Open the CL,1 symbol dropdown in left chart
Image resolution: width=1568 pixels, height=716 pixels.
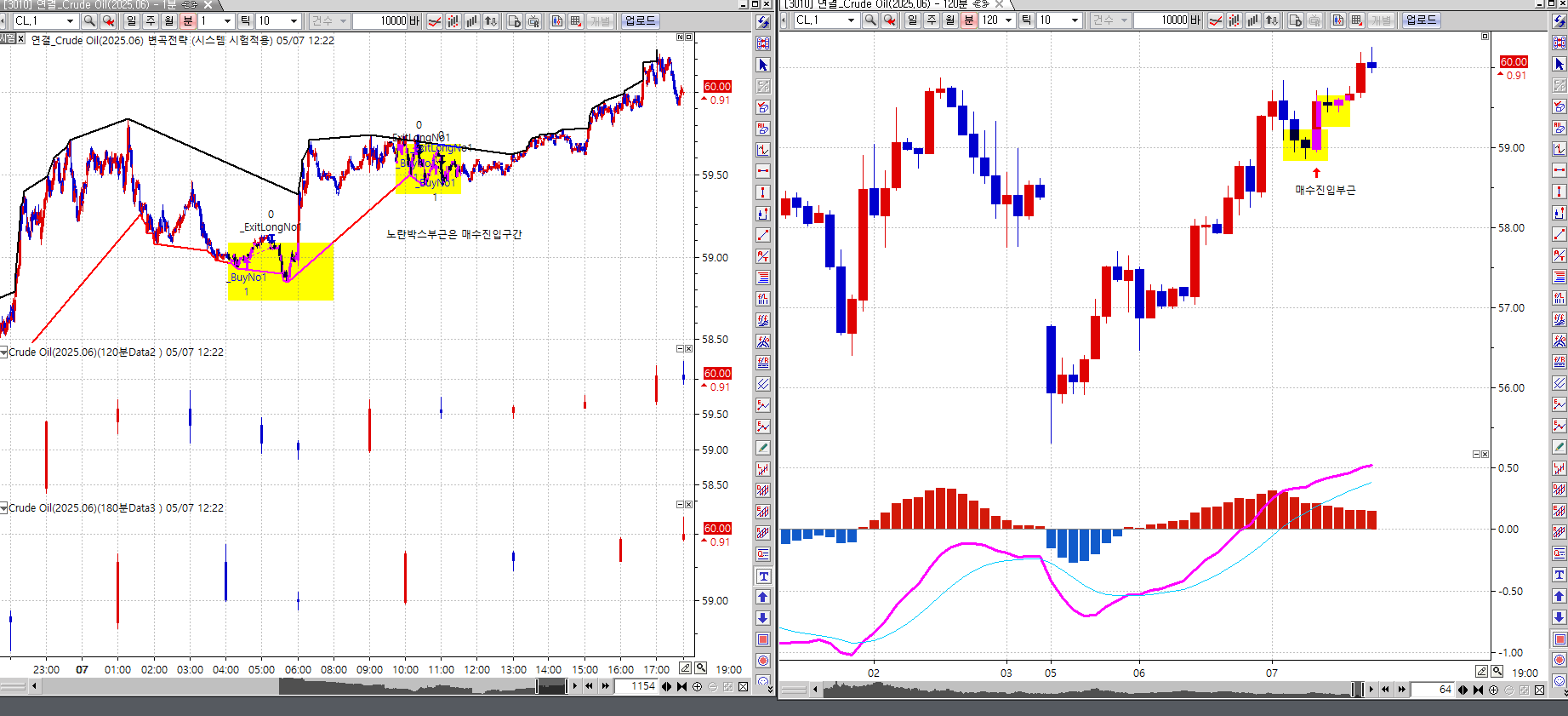[x=70, y=20]
